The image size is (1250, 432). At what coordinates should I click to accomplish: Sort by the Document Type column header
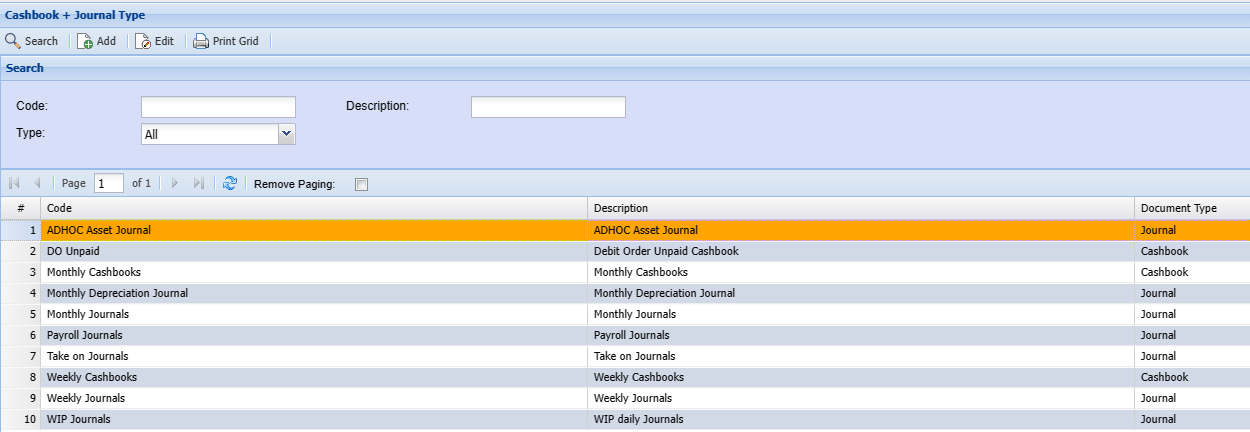coord(1192,208)
